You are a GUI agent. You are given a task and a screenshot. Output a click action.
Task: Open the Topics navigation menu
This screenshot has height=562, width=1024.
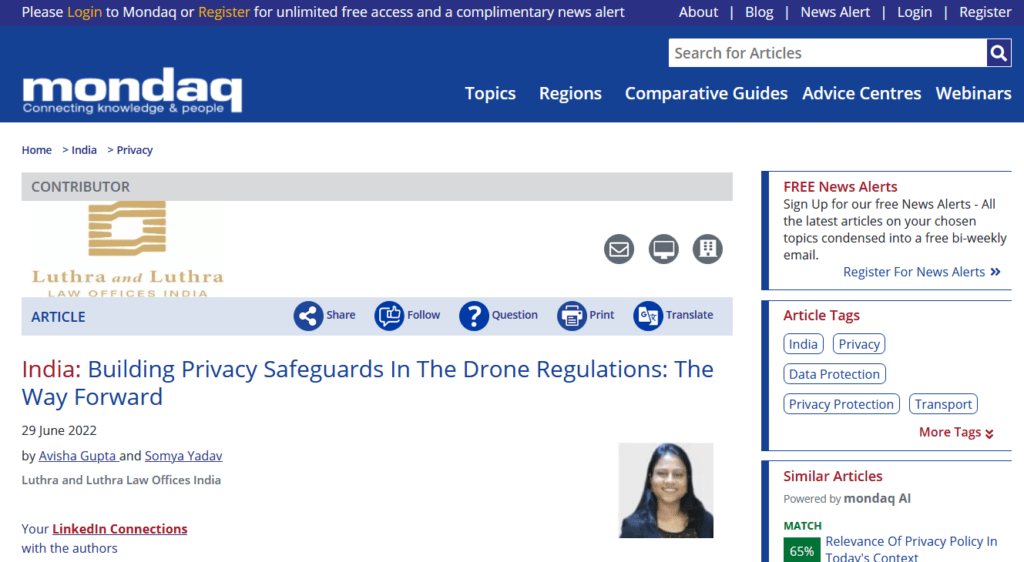[490, 93]
